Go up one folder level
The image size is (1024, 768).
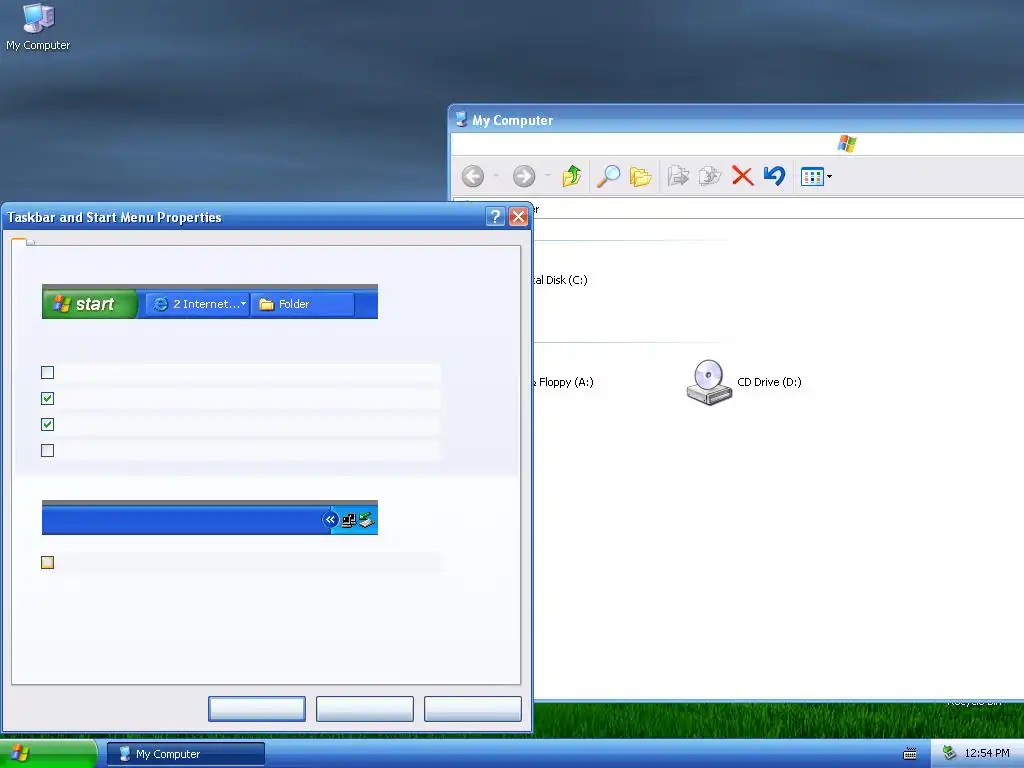[x=572, y=176]
